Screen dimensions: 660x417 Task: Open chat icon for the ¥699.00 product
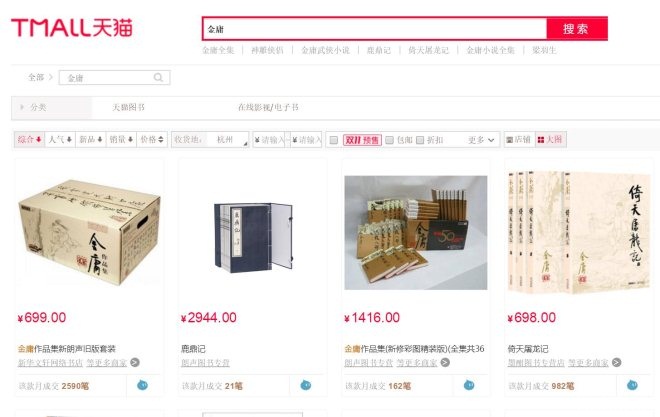click(142, 385)
